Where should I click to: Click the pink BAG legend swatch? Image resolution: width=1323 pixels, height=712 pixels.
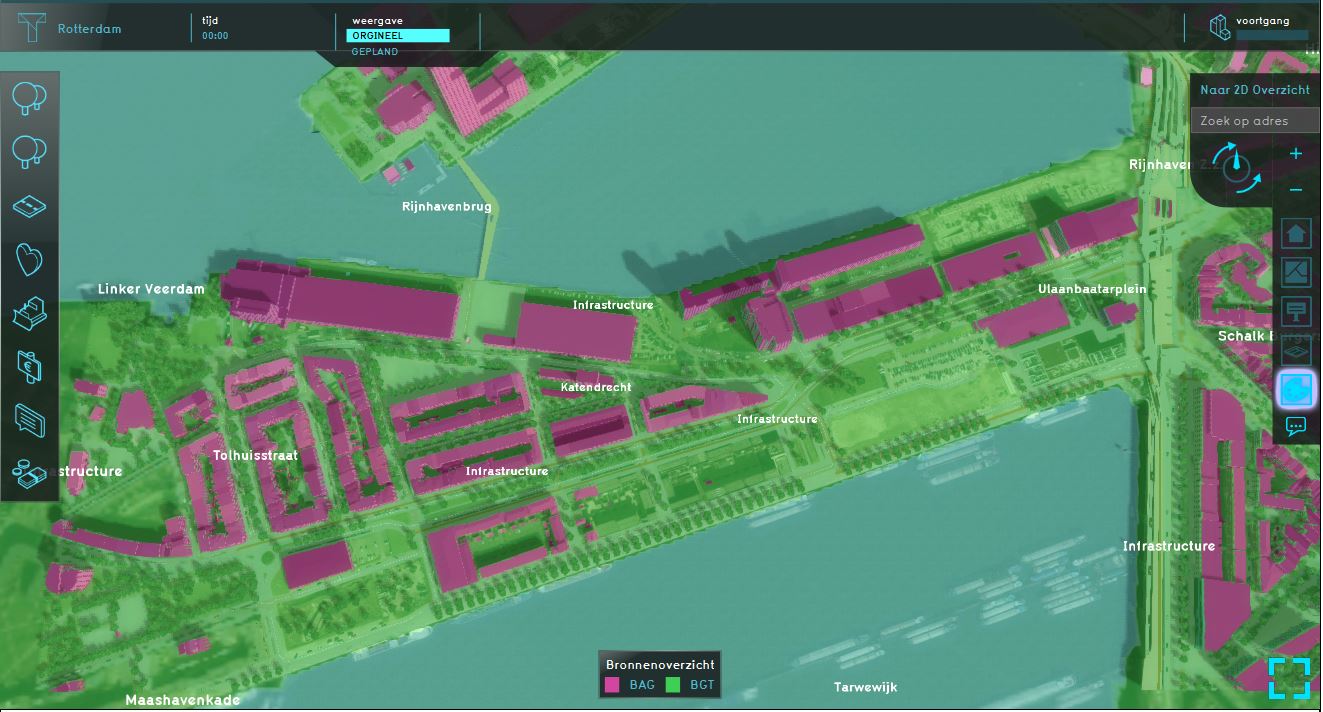pyautogui.click(x=612, y=685)
